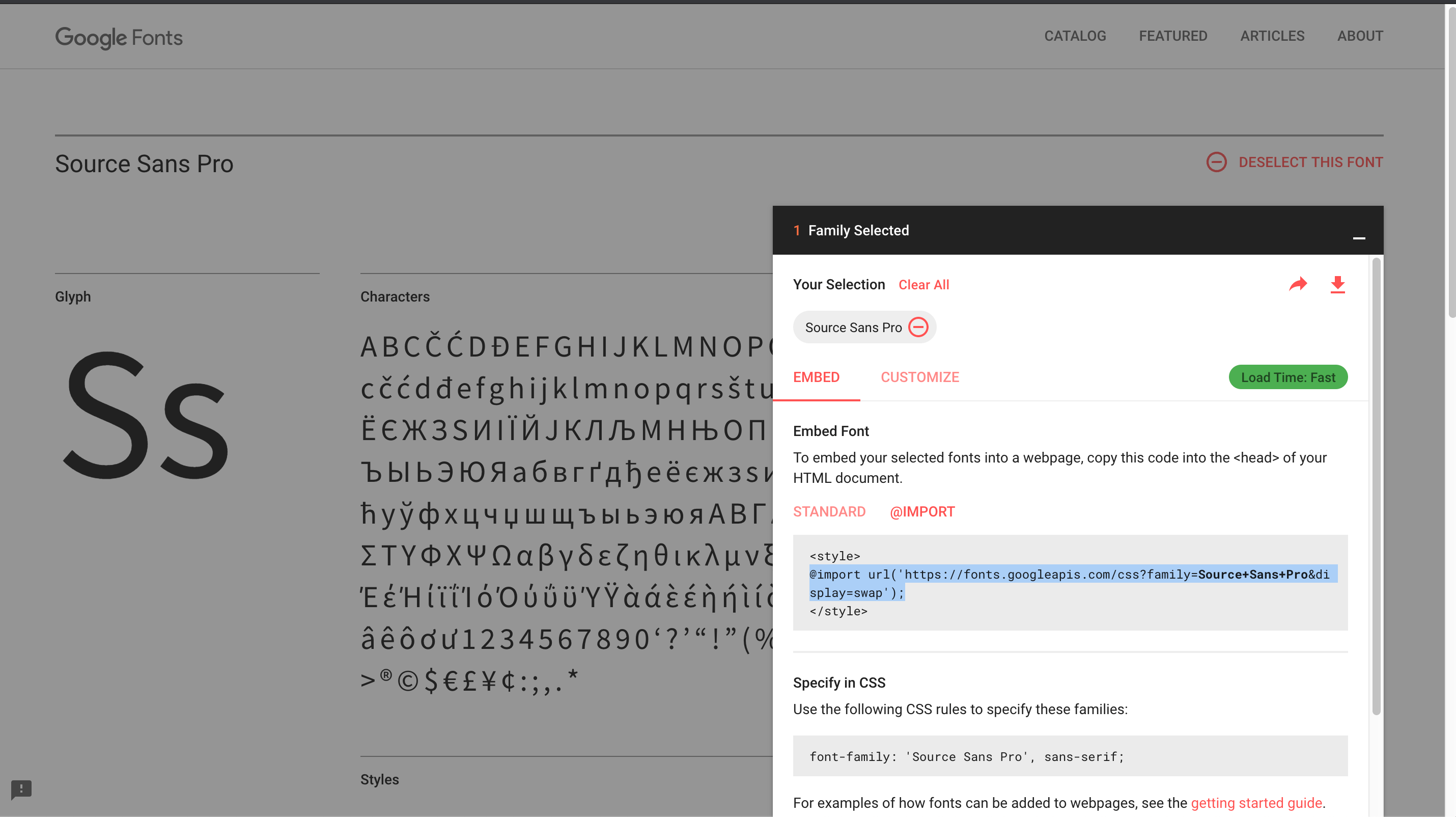Image resolution: width=1456 pixels, height=817 pixels.
Task: Click the Styles section heading
Action: point(379,779)
